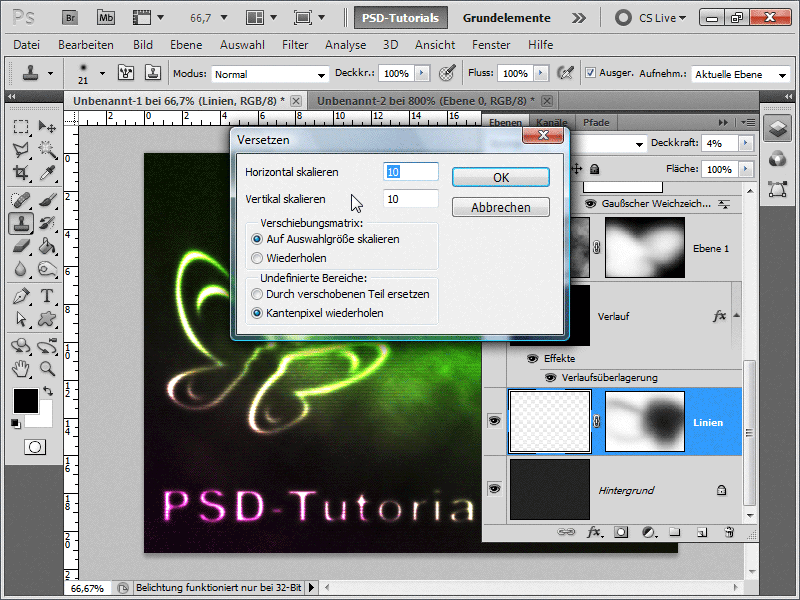Select the Eyedropper tool
The height and width of the screenshot is (600, 800).
[47, 172]
